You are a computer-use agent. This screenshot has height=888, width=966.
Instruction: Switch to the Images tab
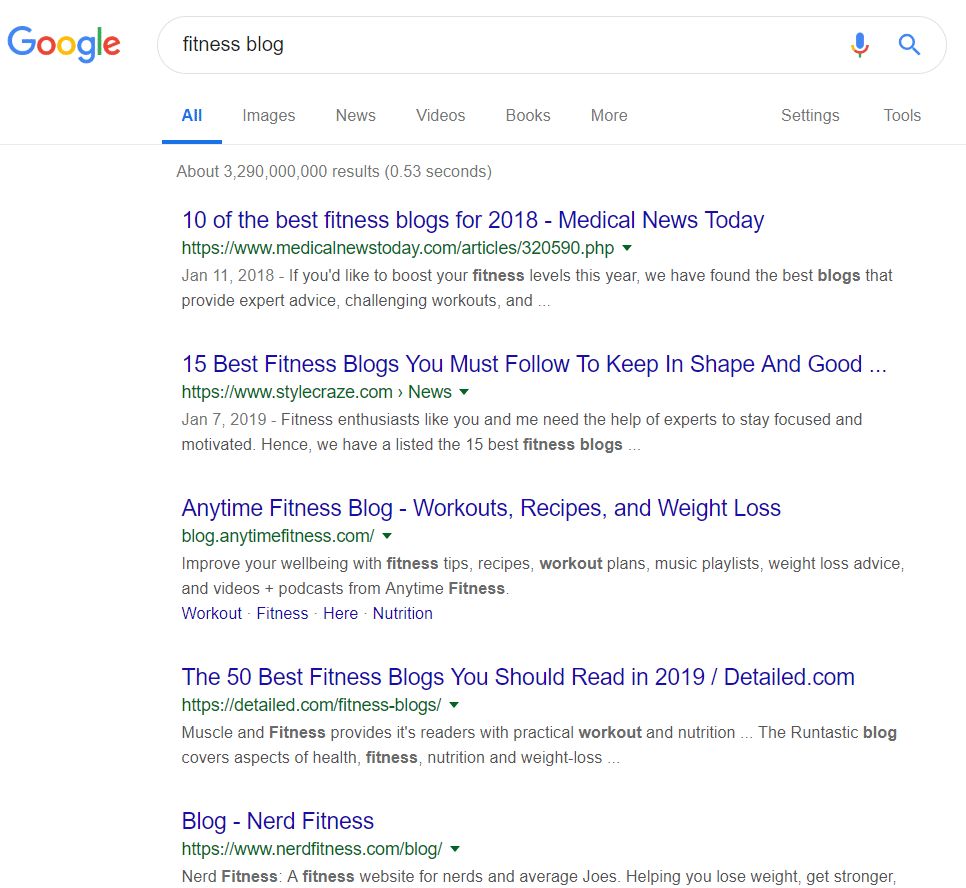268,116
